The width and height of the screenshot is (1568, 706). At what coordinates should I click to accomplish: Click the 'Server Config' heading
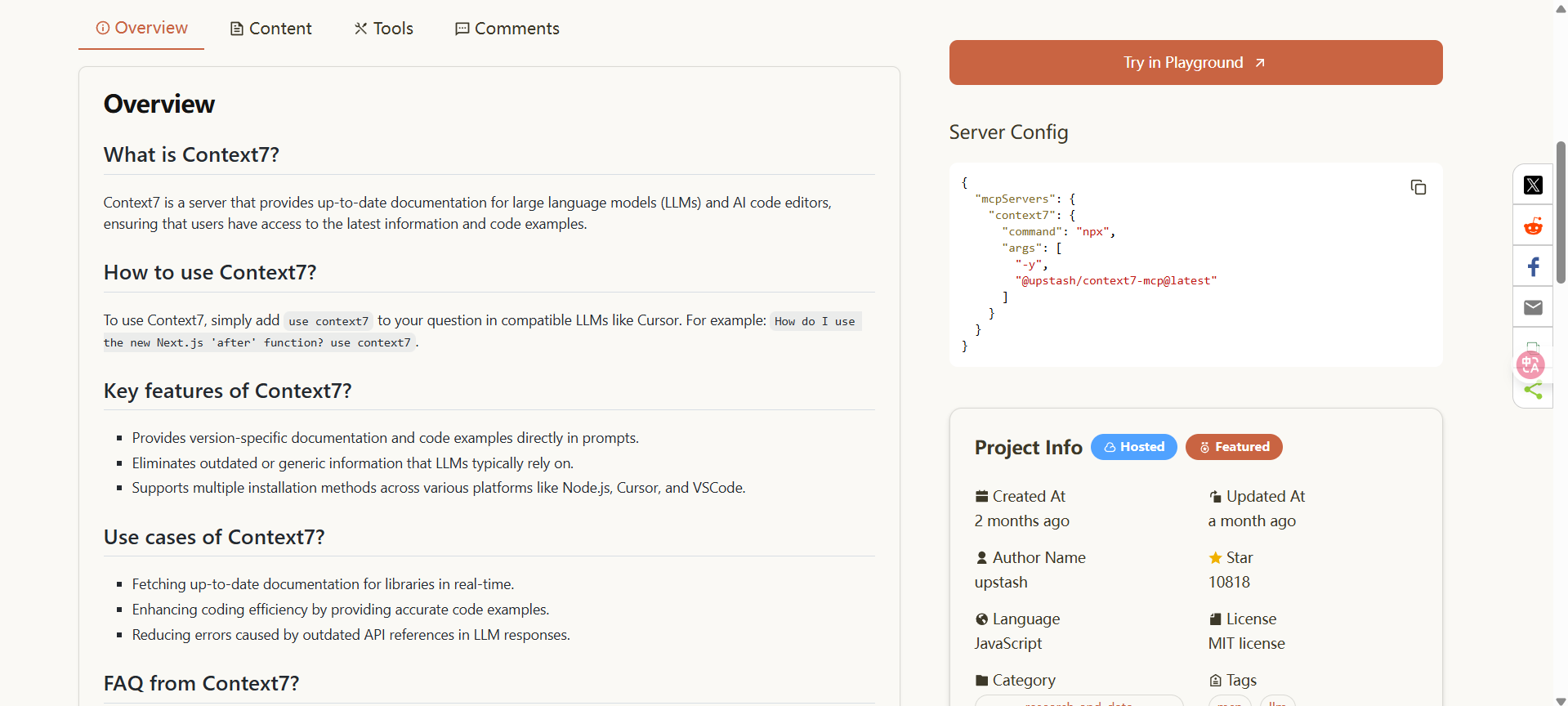click(1008, 132)
